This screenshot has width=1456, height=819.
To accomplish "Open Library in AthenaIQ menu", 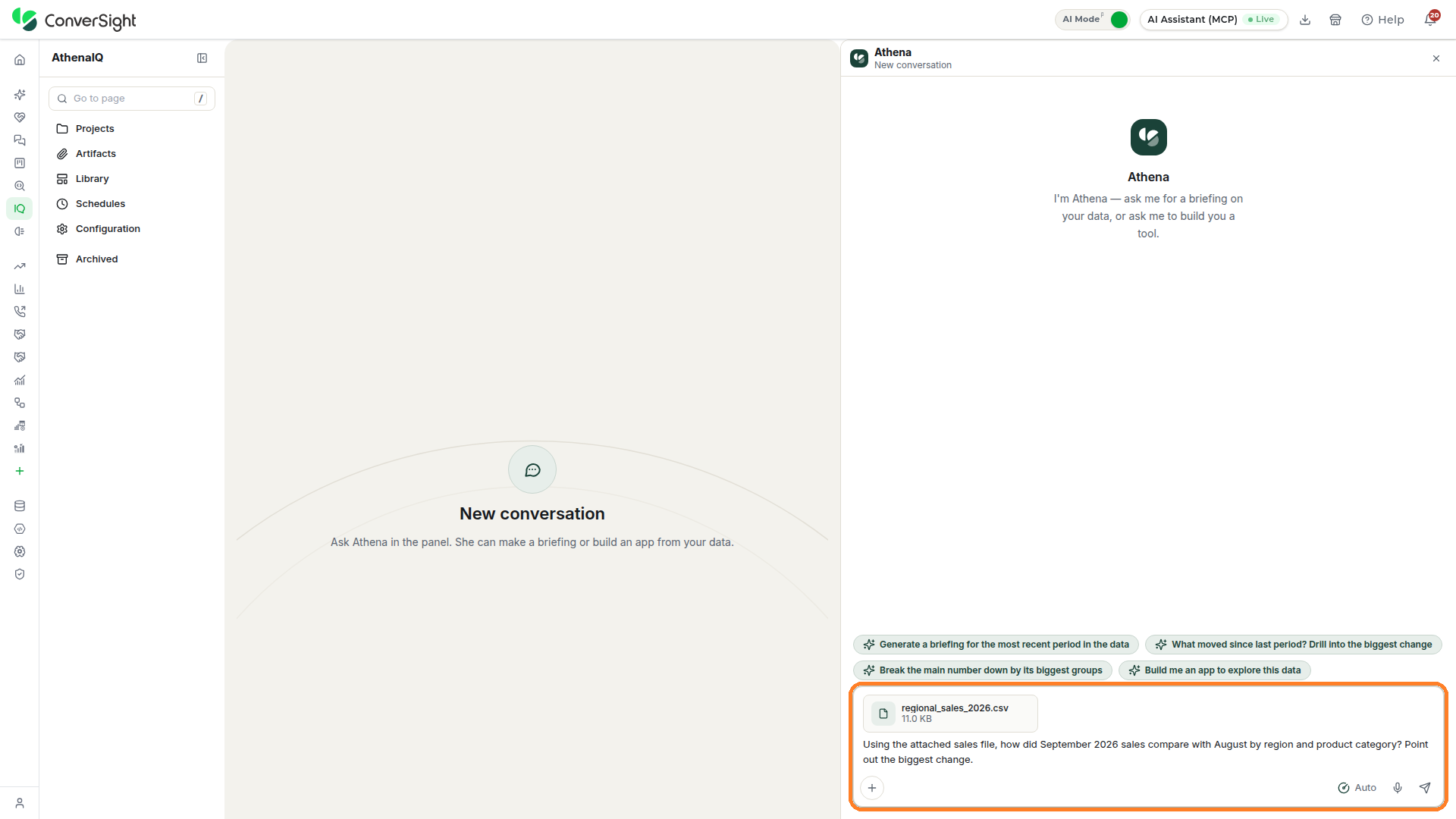I will [132, 179].
